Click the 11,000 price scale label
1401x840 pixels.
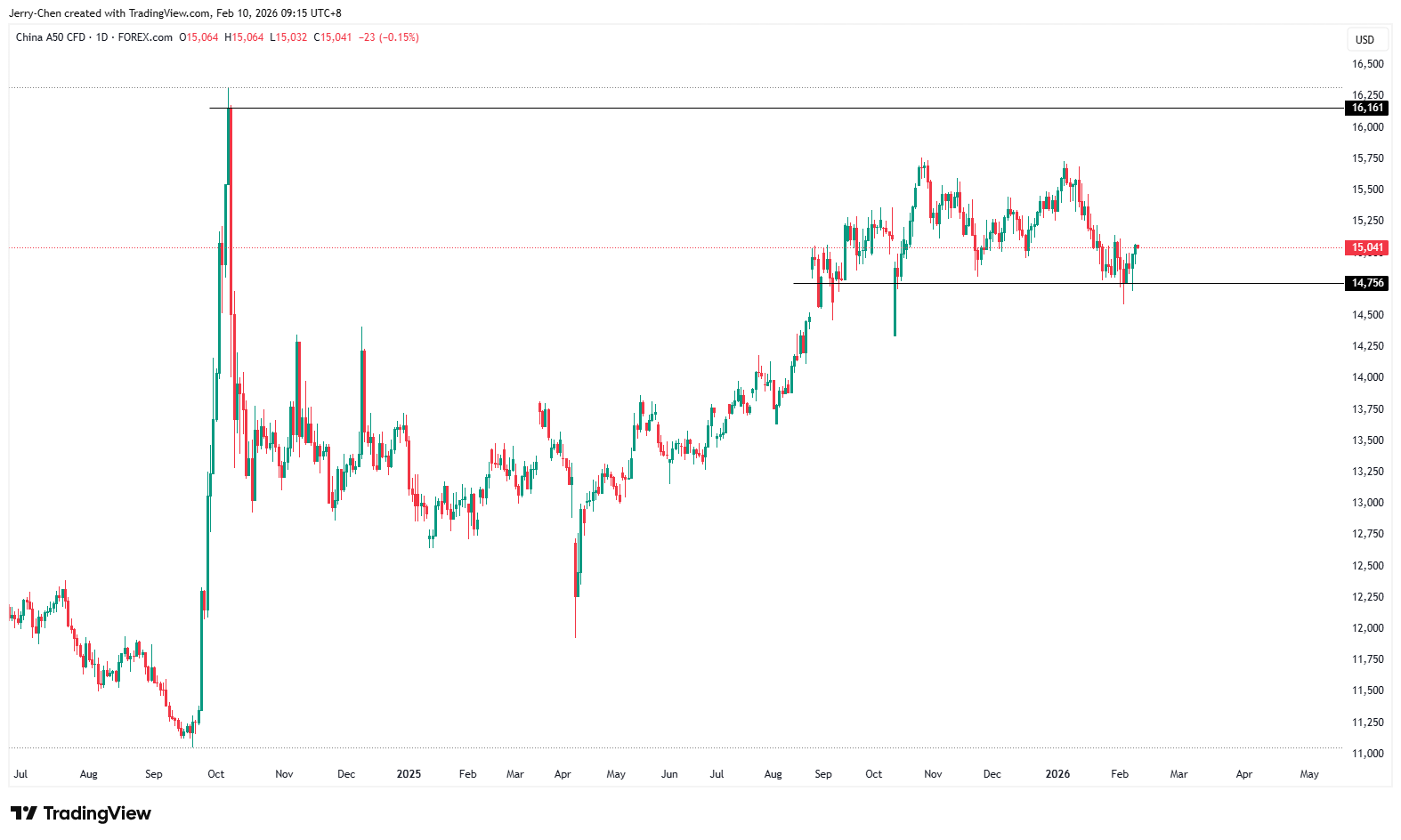(x=1367, y=754)
